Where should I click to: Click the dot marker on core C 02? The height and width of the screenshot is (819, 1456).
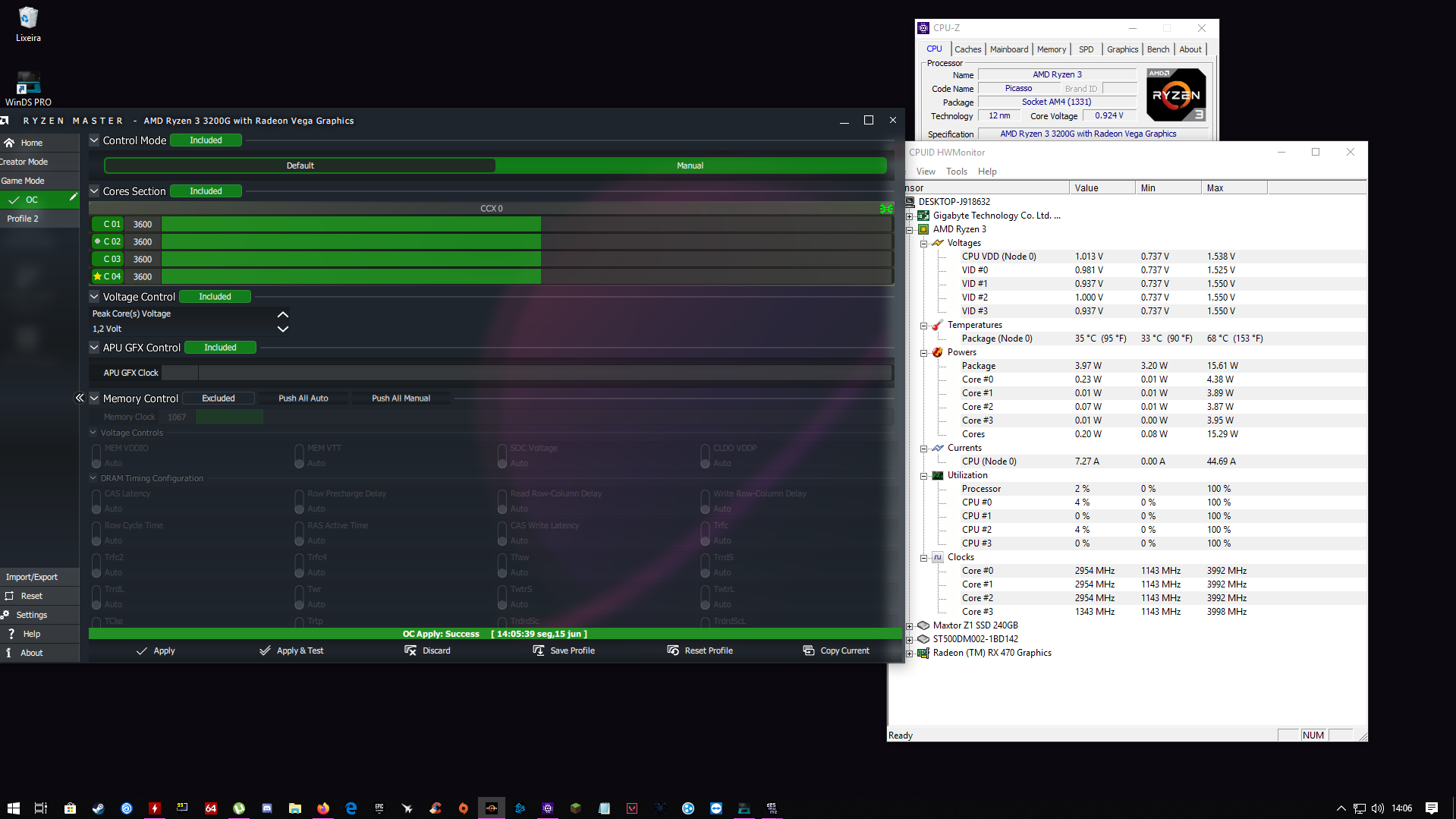pyautogui.click(x=97, y=241)
